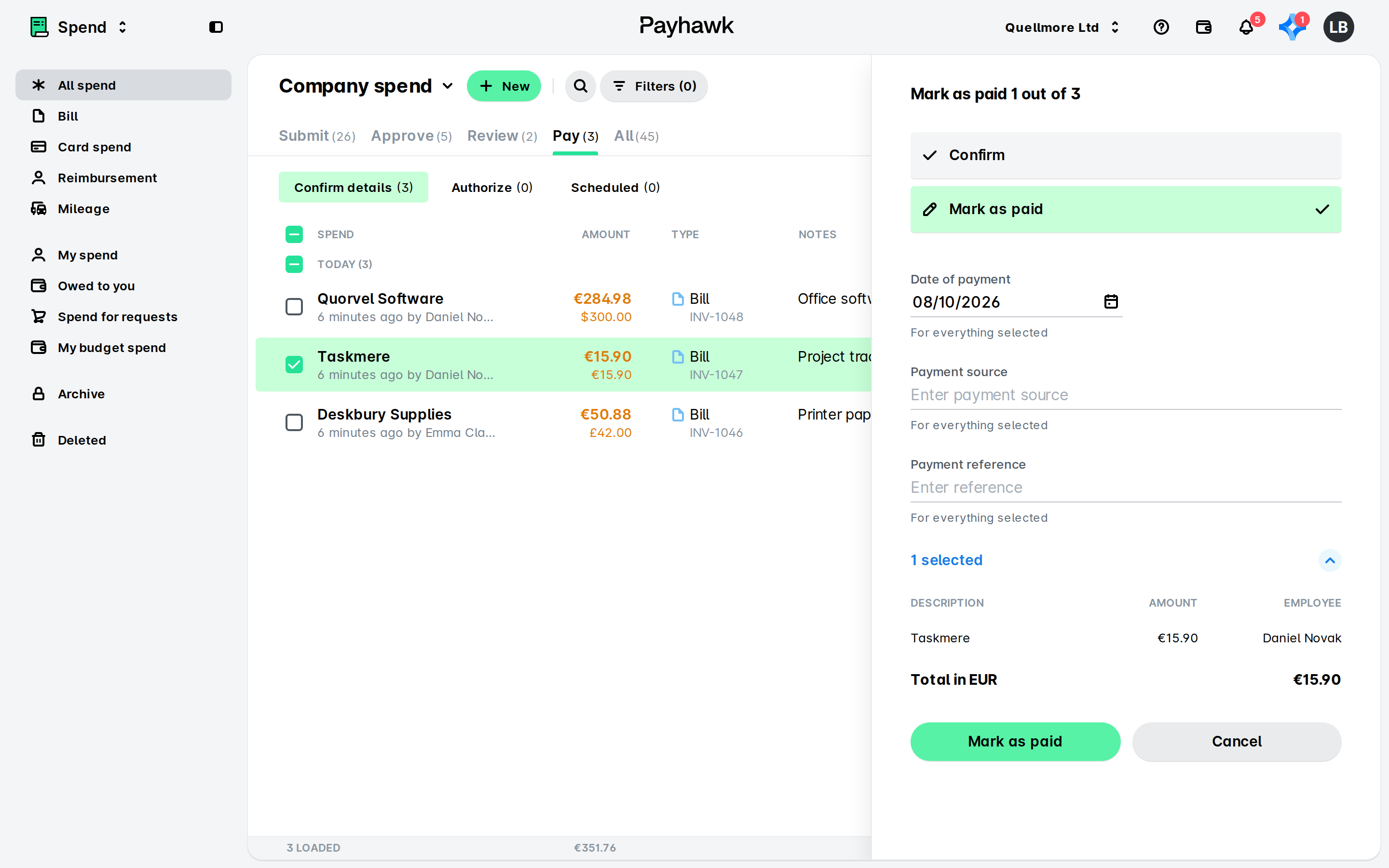Image resolution: width=1389 pixels, height=868 pixels.
Task: Switch to the All (45) tab
Action: 636,136
